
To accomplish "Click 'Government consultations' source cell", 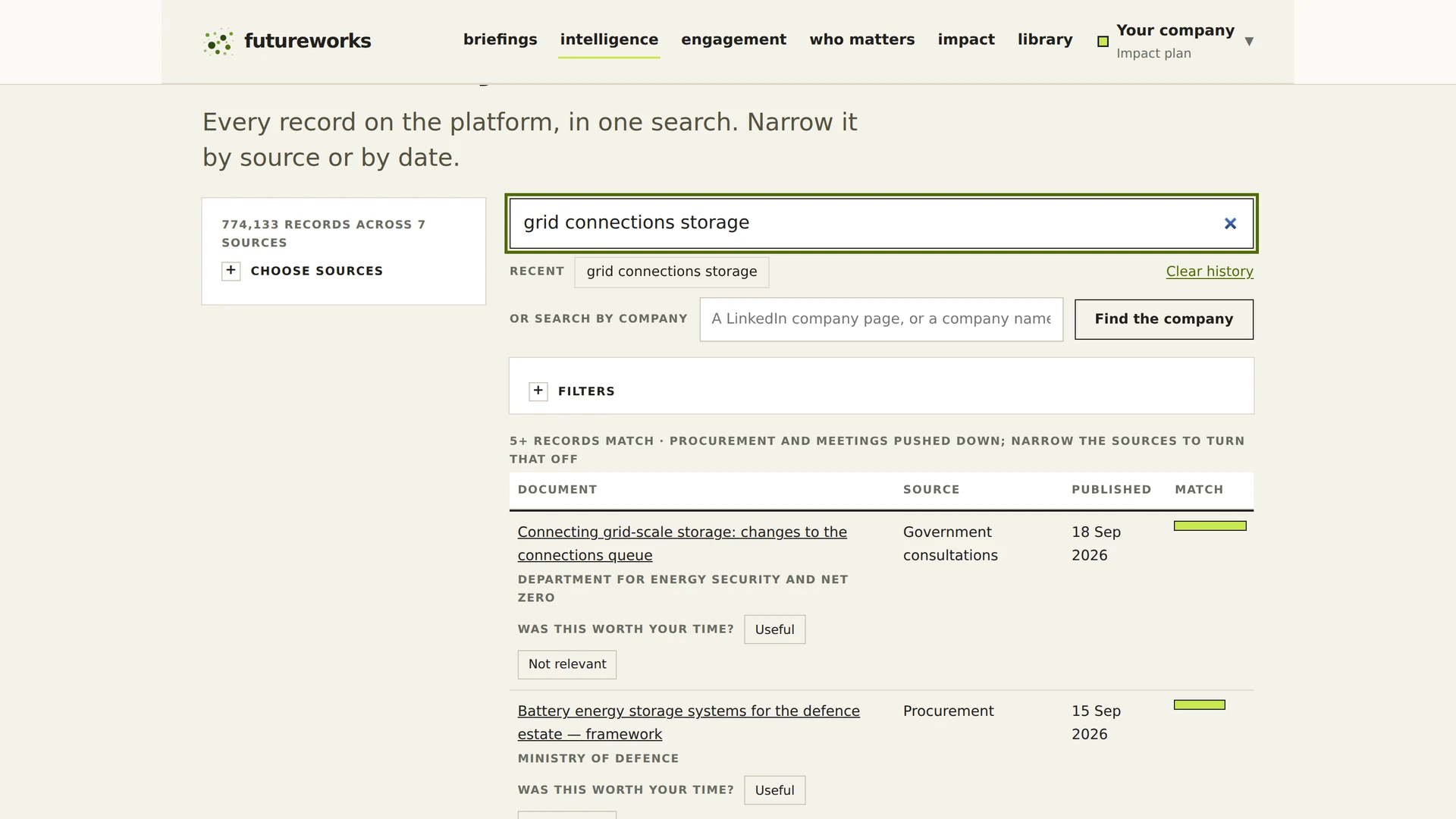I will (x=950, y=544).
